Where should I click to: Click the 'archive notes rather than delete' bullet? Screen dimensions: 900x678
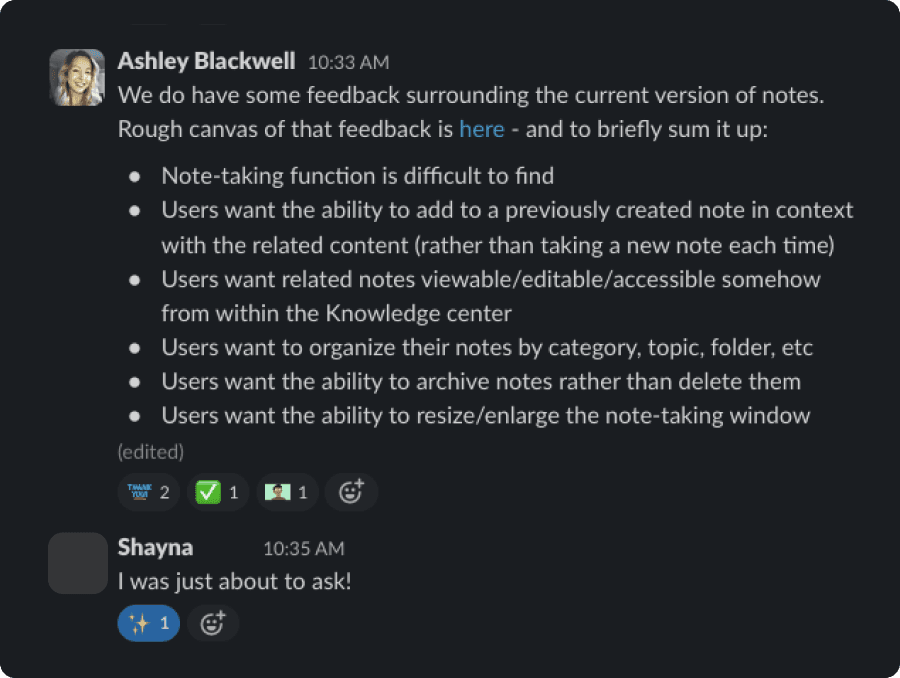point(481,381)
